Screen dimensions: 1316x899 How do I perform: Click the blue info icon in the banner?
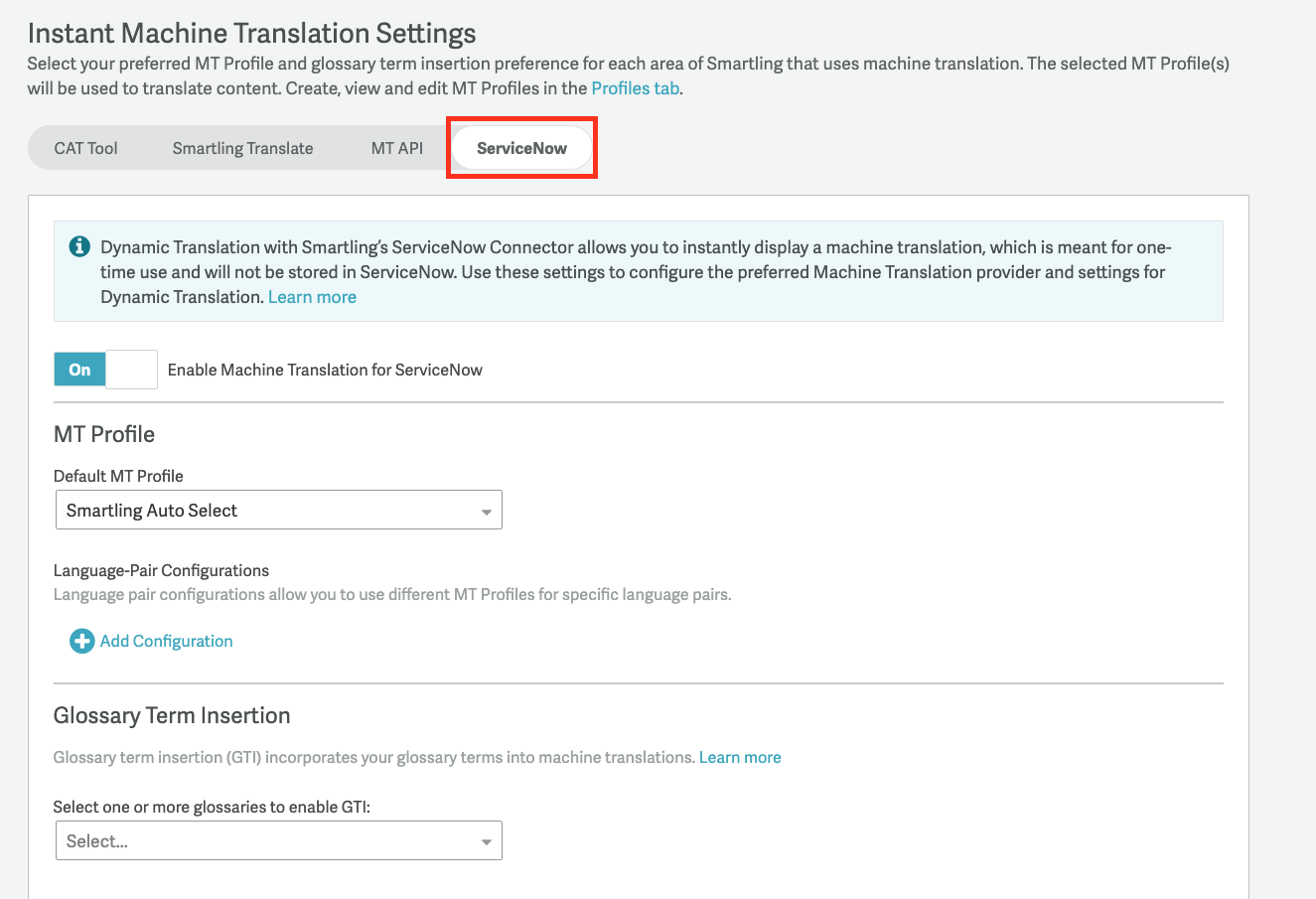pos(78,245)
